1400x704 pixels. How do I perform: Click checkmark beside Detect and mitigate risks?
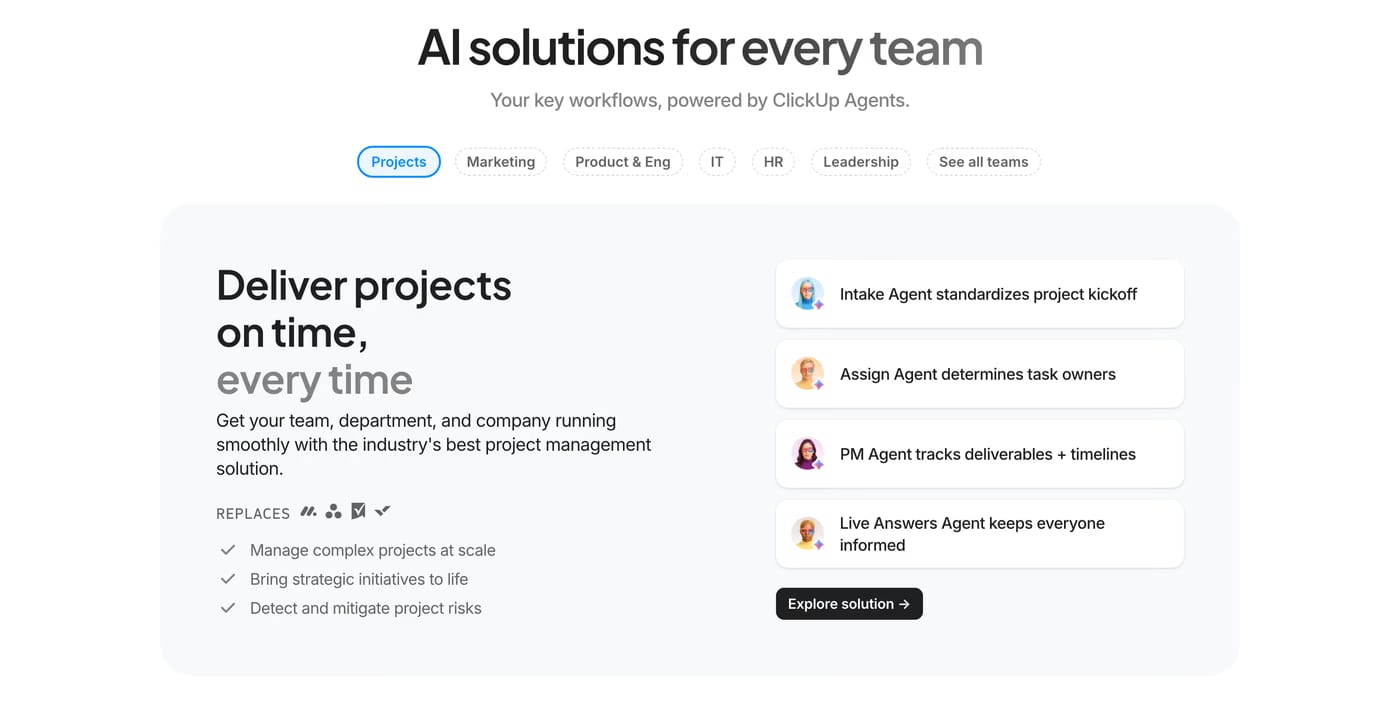pos(228,608)
